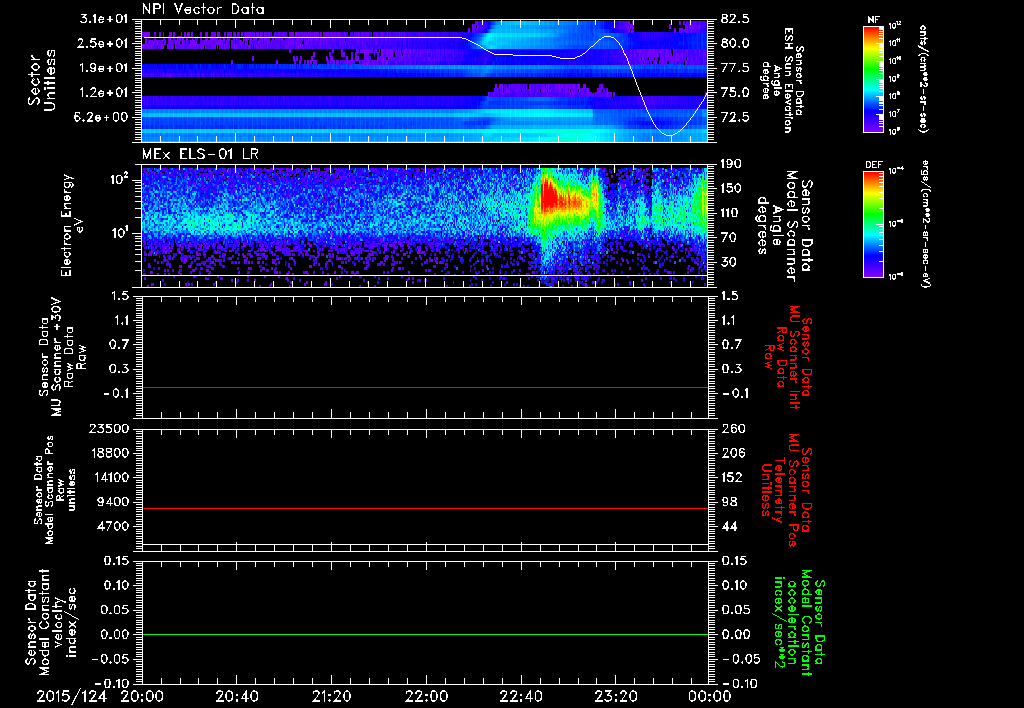1024x708 pixels.
Task: Click the 3.1e+01 sector tick label
Action: [x=106, y=19]
